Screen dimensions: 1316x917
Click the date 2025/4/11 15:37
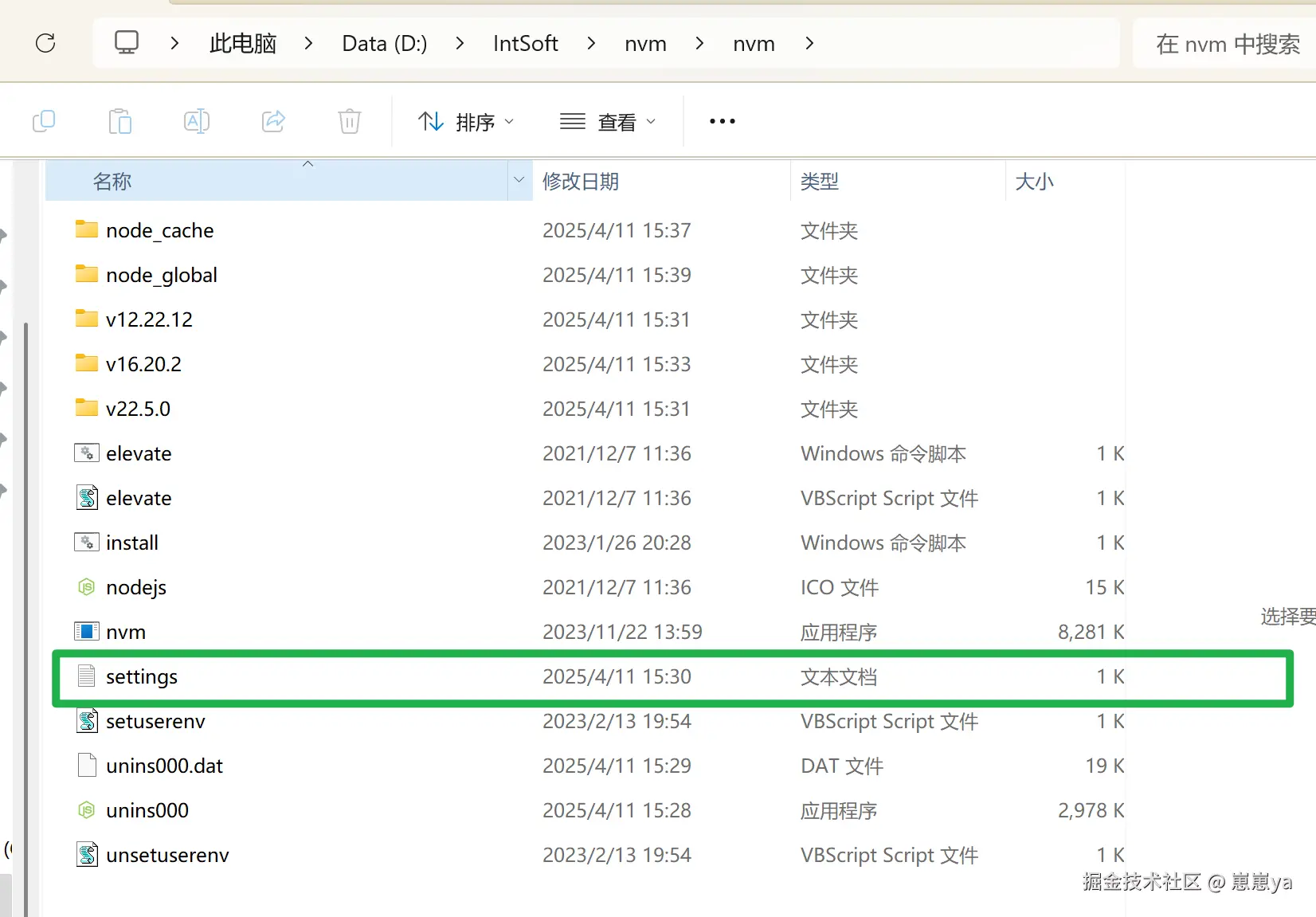[617, 230]
